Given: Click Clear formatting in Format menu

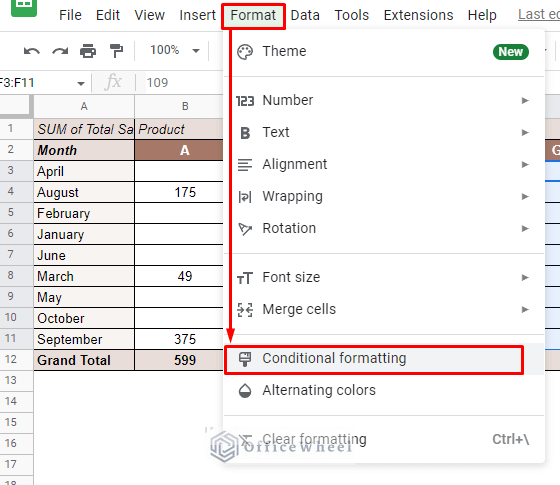Looking at the screenshot, I should click(384, 439).
